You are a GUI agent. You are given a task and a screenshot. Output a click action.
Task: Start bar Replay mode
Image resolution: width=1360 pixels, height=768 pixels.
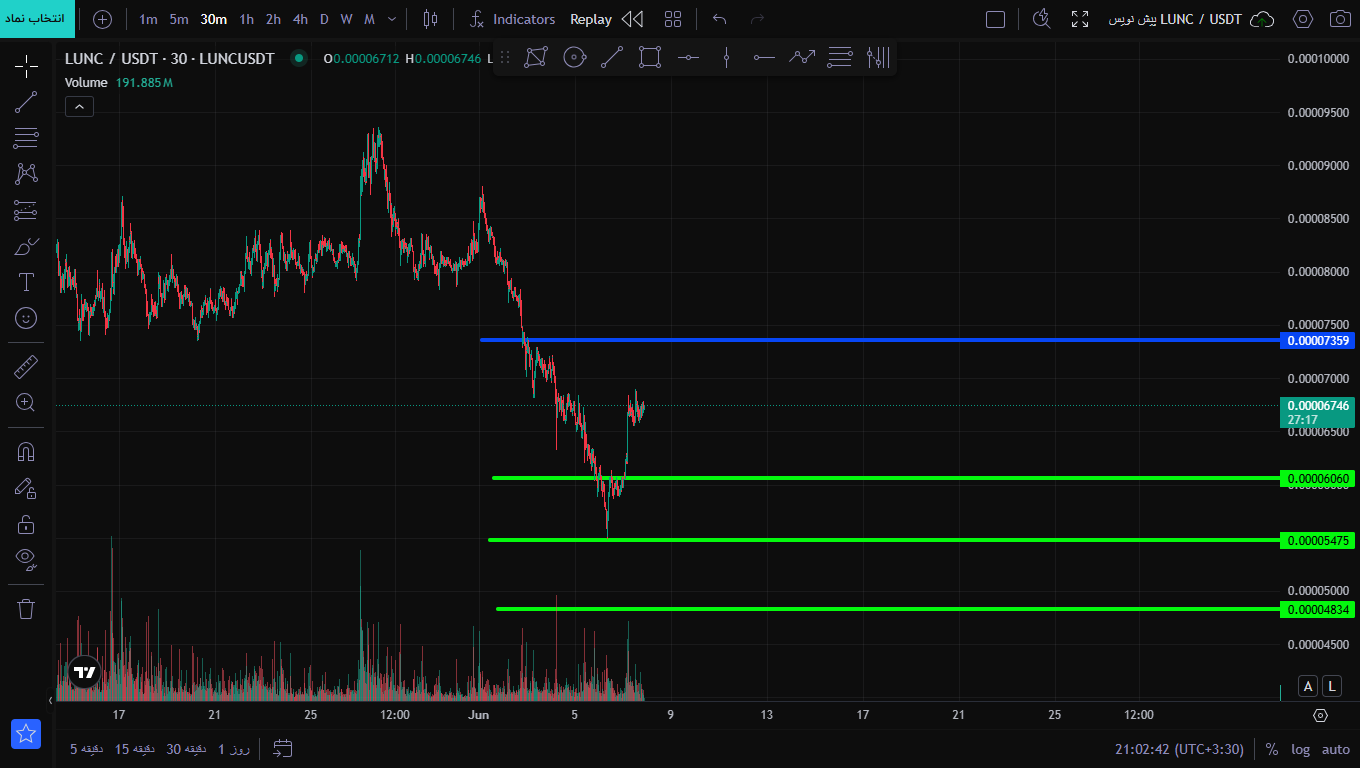[607, 19]
